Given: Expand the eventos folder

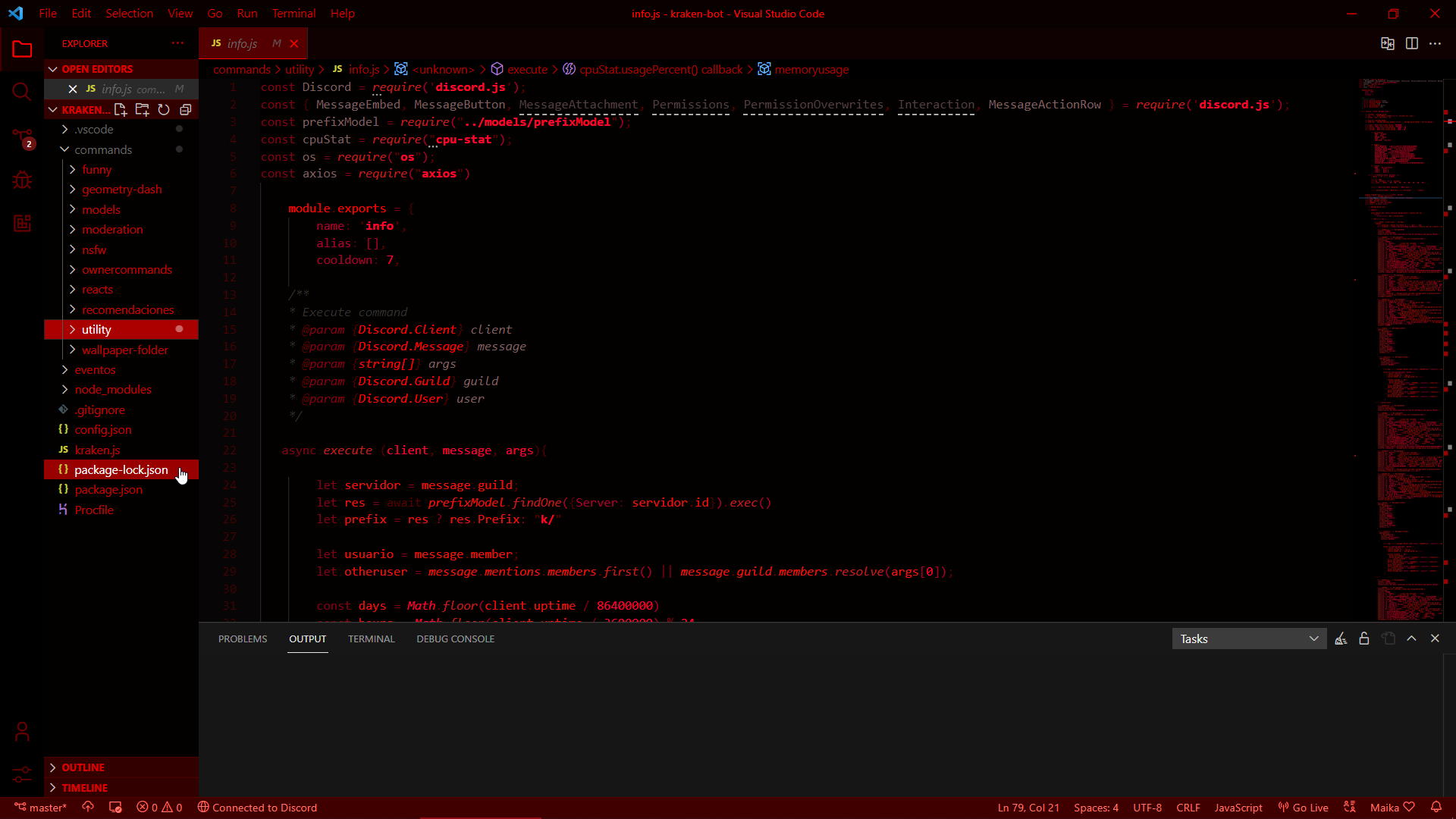Looking at the screenshot, I should (95, 370).
